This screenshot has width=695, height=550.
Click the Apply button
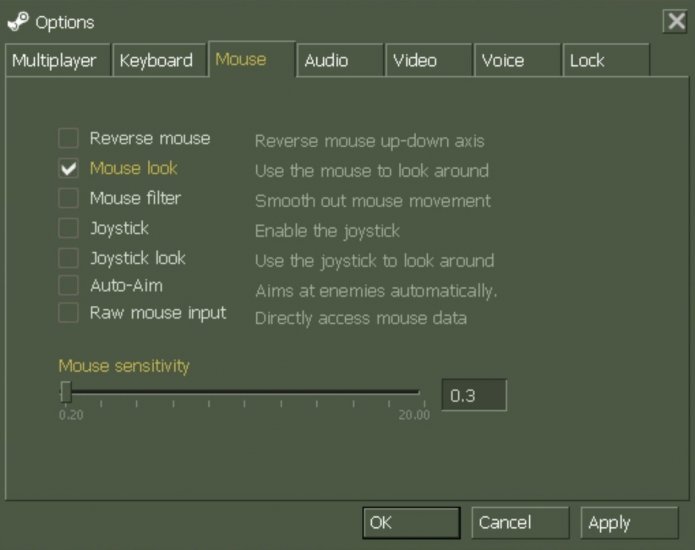(629, 523)
